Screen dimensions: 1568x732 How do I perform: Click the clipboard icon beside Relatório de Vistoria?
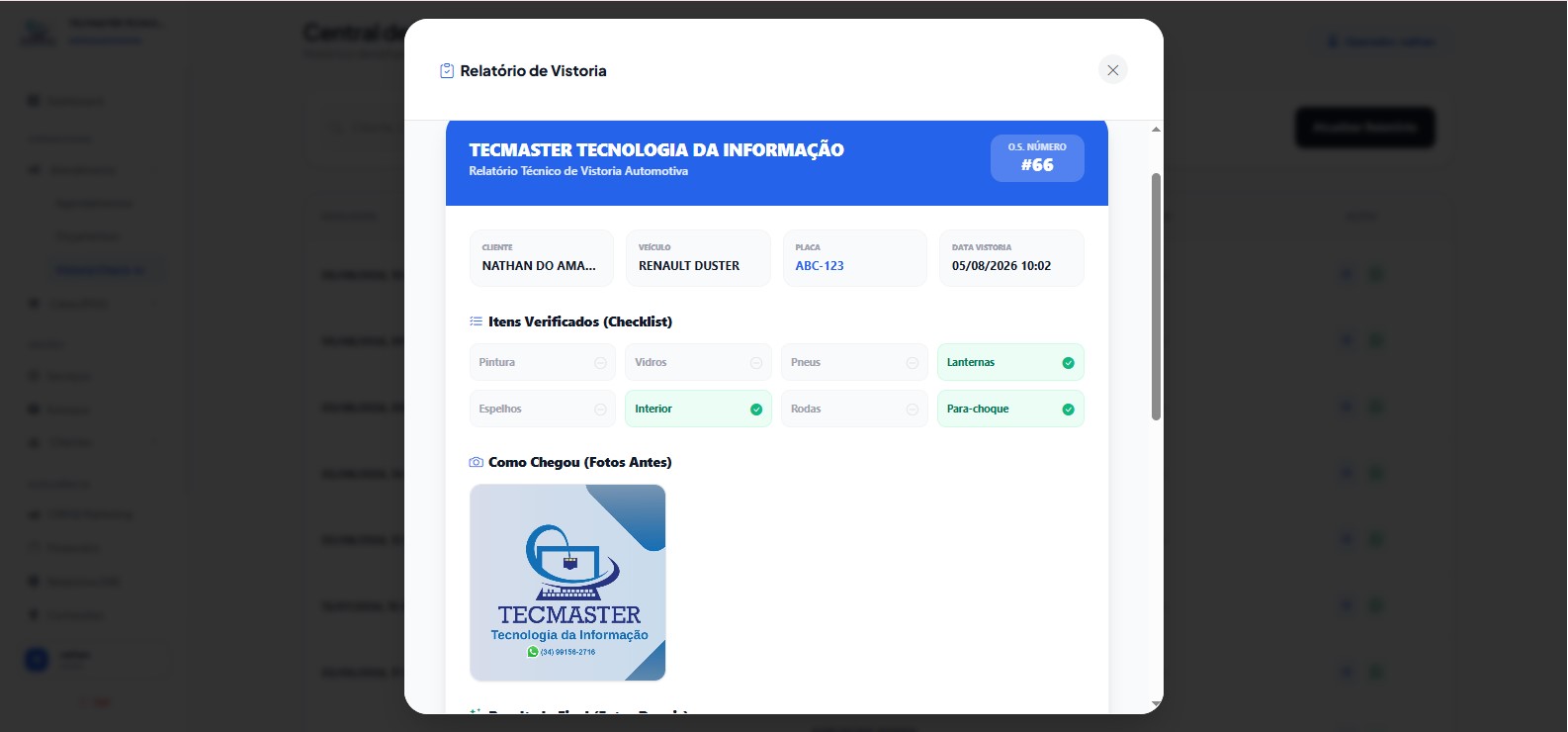[447, 71]
